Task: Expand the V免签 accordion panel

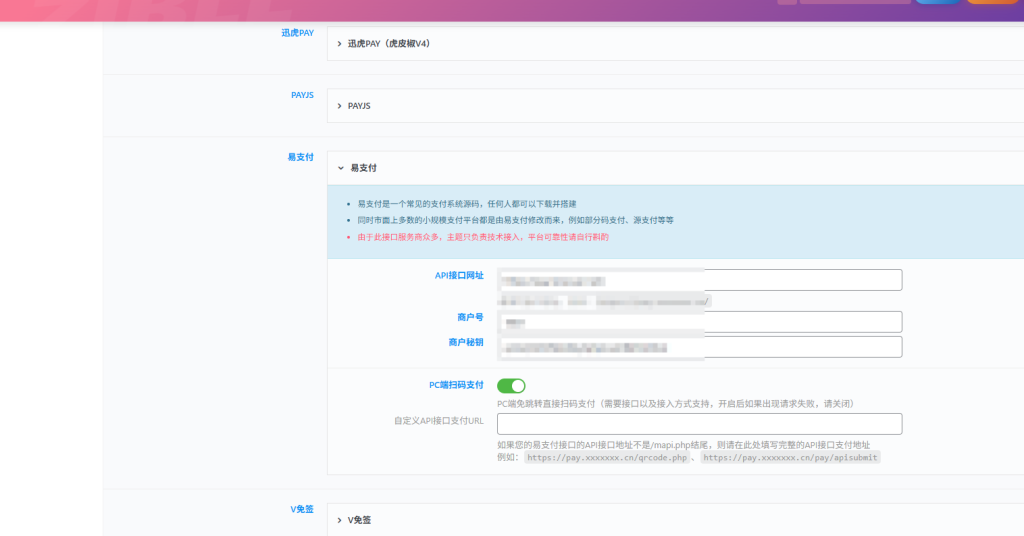Action: click(675, 520)
